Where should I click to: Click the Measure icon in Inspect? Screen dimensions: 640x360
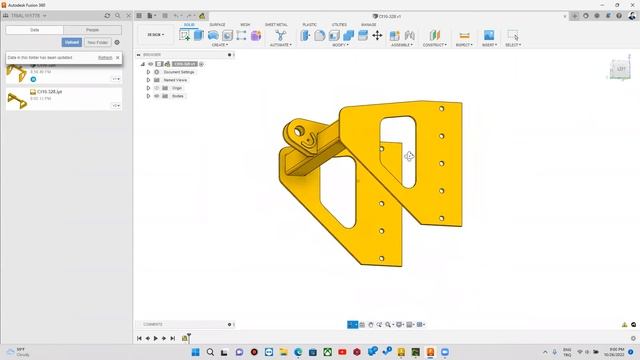pos(464,36)
